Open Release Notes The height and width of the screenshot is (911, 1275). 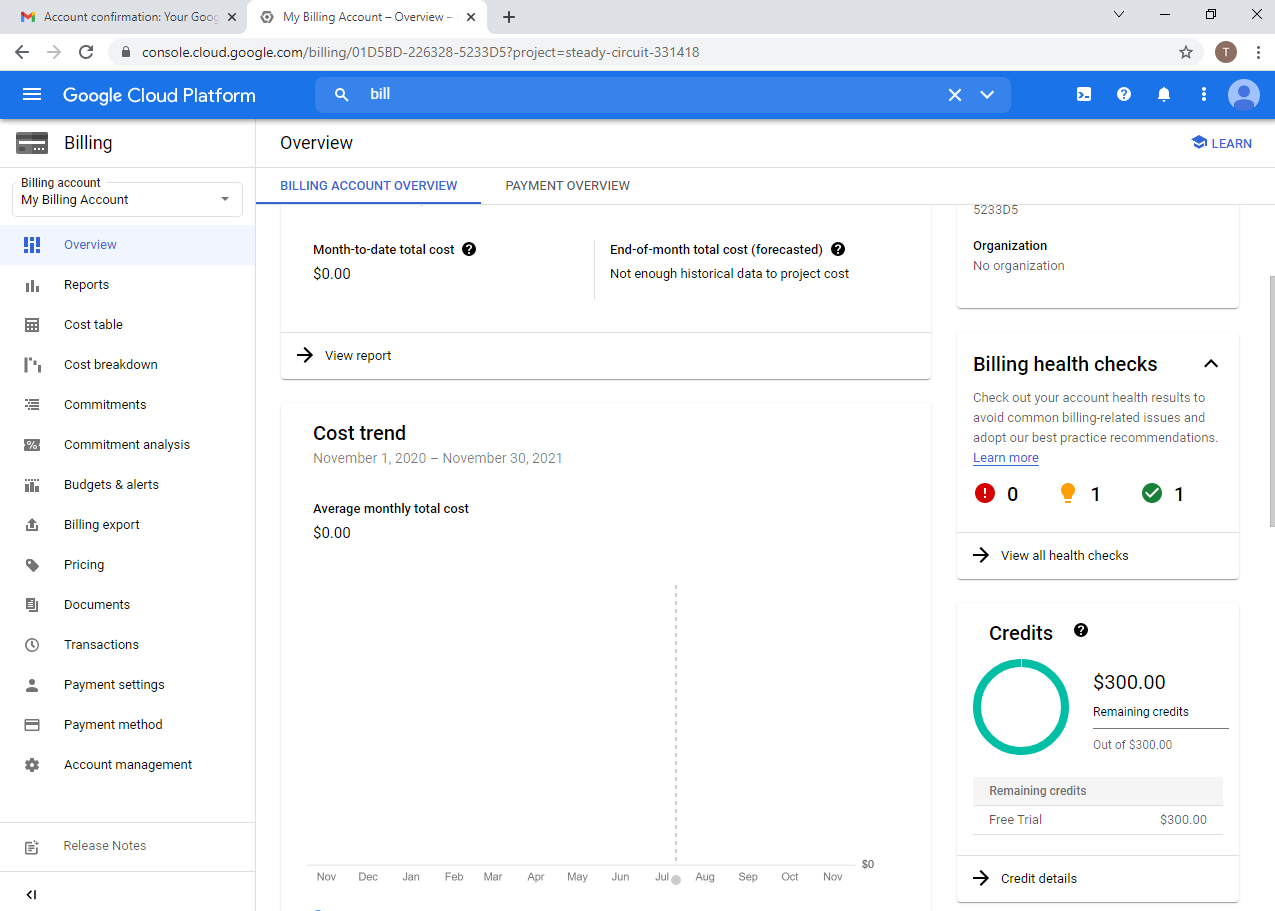[128, 846]
